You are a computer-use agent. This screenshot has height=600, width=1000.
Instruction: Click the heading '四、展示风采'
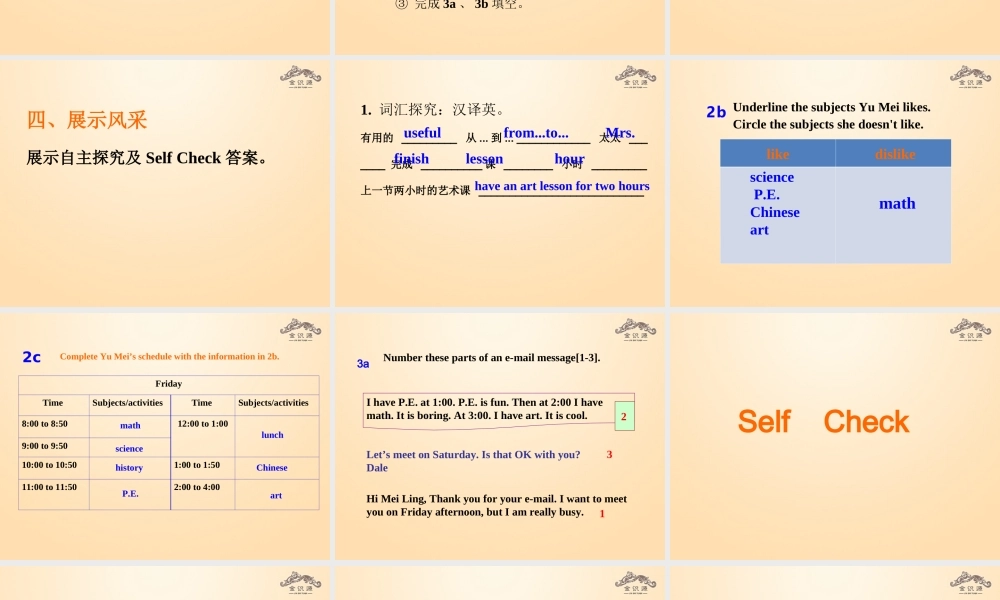point(87,120)
